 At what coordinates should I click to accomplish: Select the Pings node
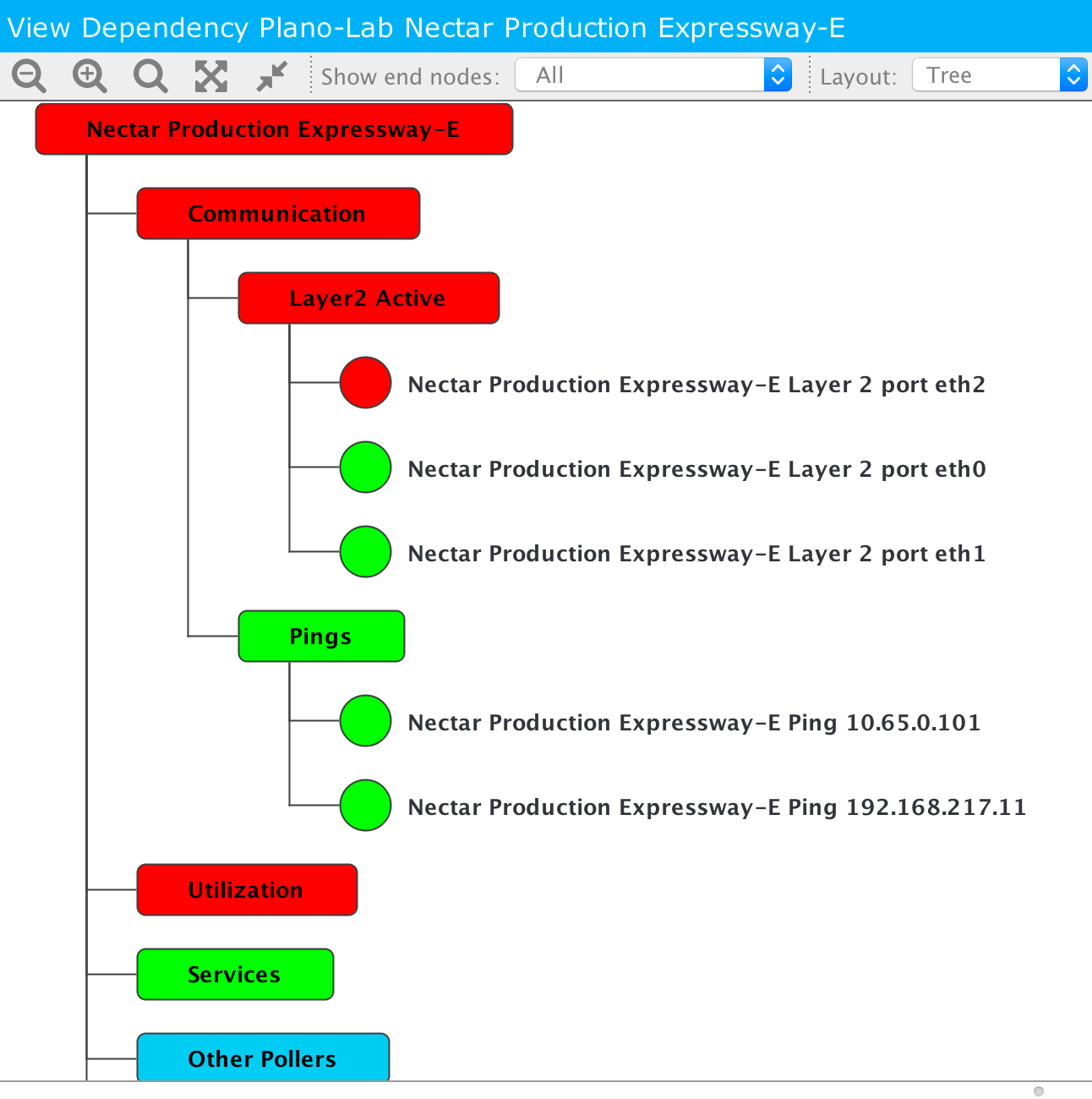point(321,637)
